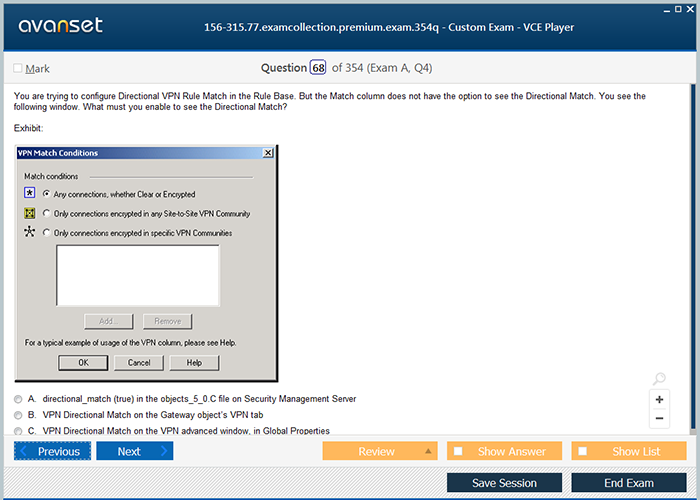Click the asterisk Any connections icon

tap(29, 193)
